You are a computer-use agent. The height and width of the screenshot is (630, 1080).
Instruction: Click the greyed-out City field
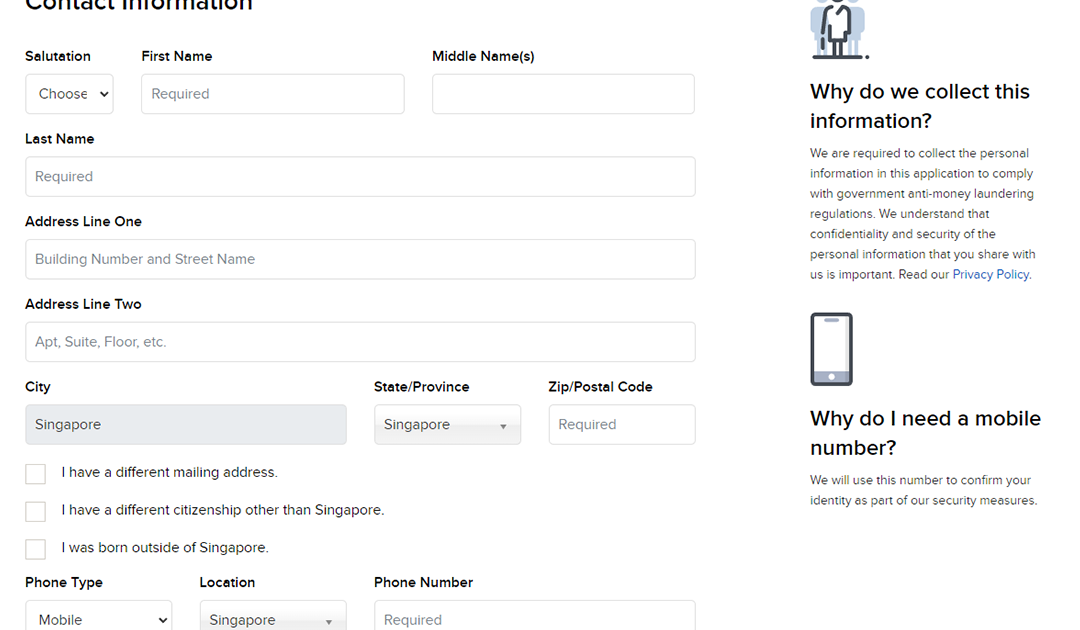pyautogui.click(x=186, y=425)
